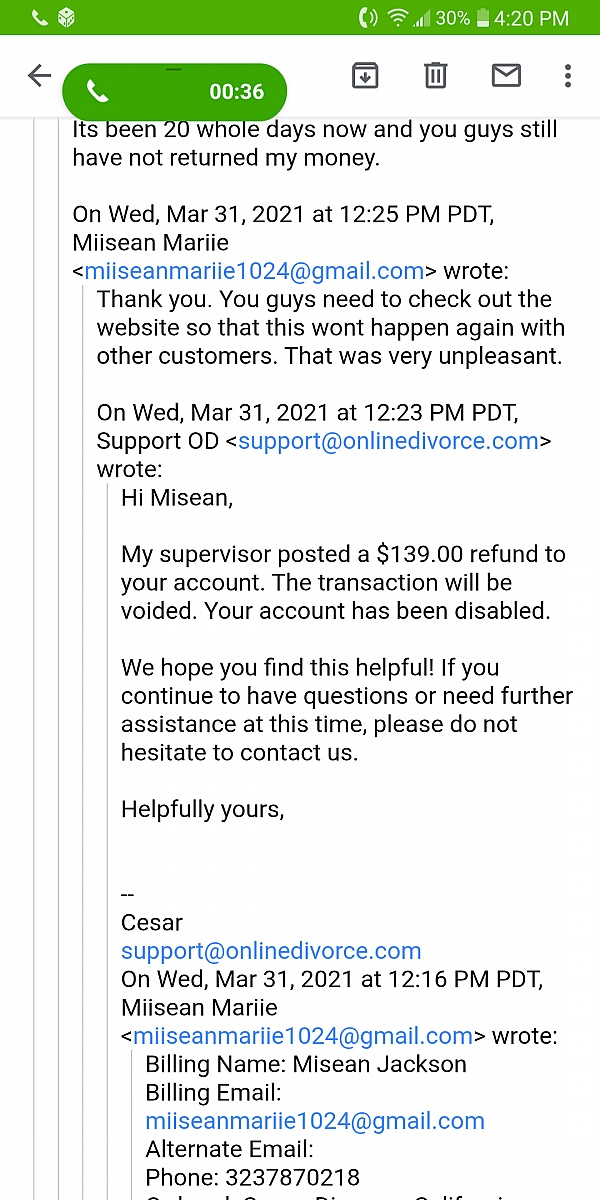Return to the call via the 00:36 timer

click(236, 92)
